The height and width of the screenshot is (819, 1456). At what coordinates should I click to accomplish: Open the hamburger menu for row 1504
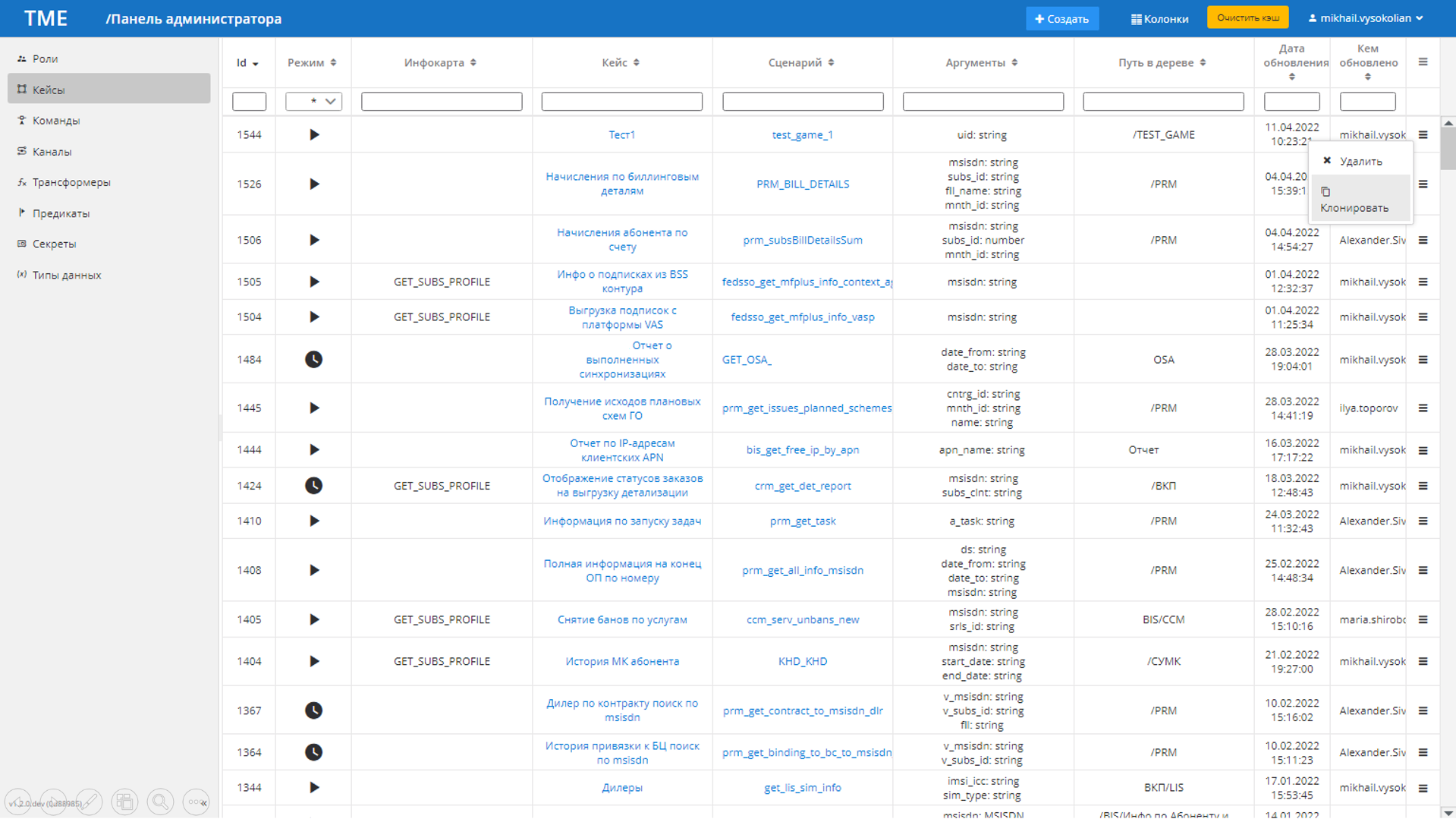1423,317
